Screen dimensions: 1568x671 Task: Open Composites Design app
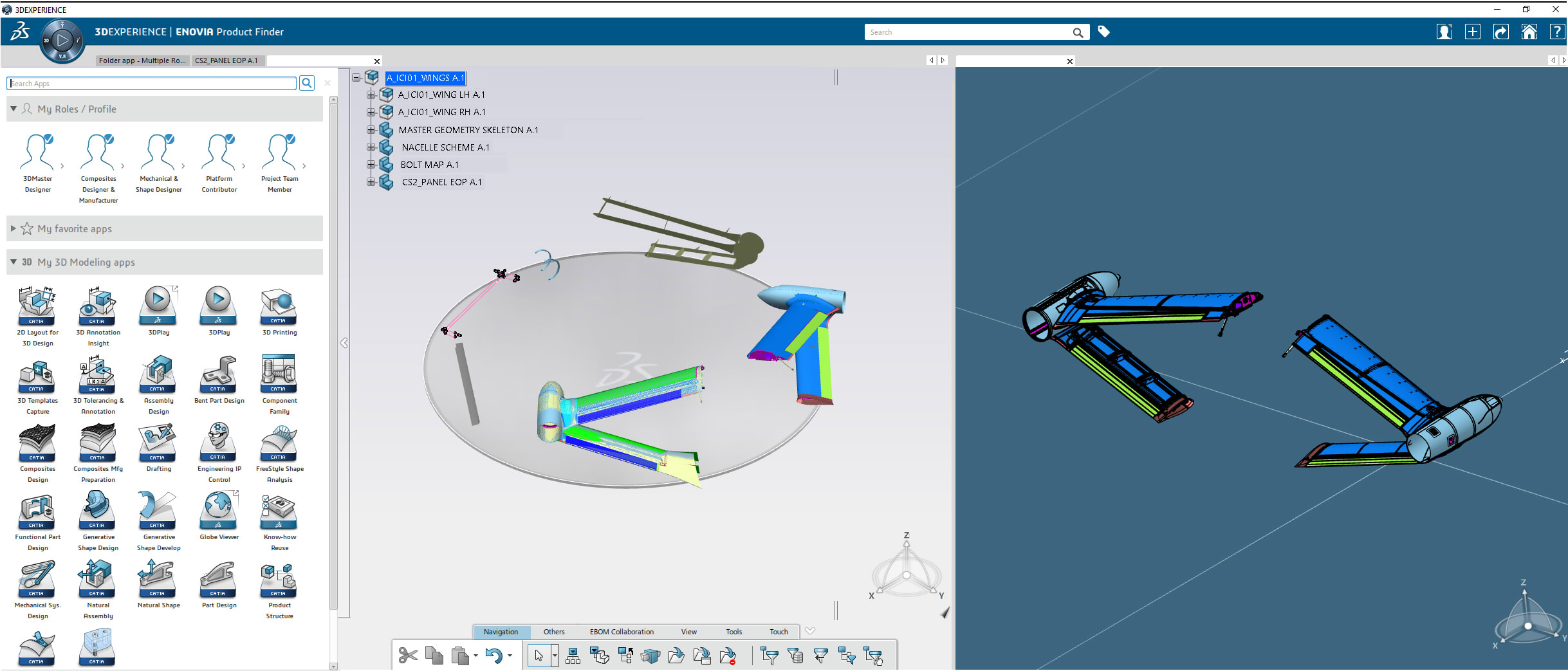click(x=38, y=453)
